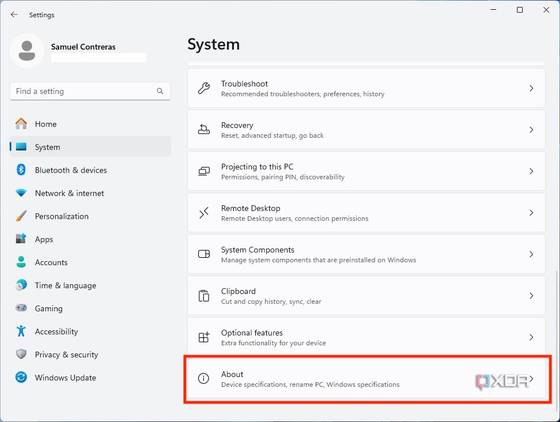Click the Gaming controller icon
Viewport: 560px width, 422px height.
(21, 308)
